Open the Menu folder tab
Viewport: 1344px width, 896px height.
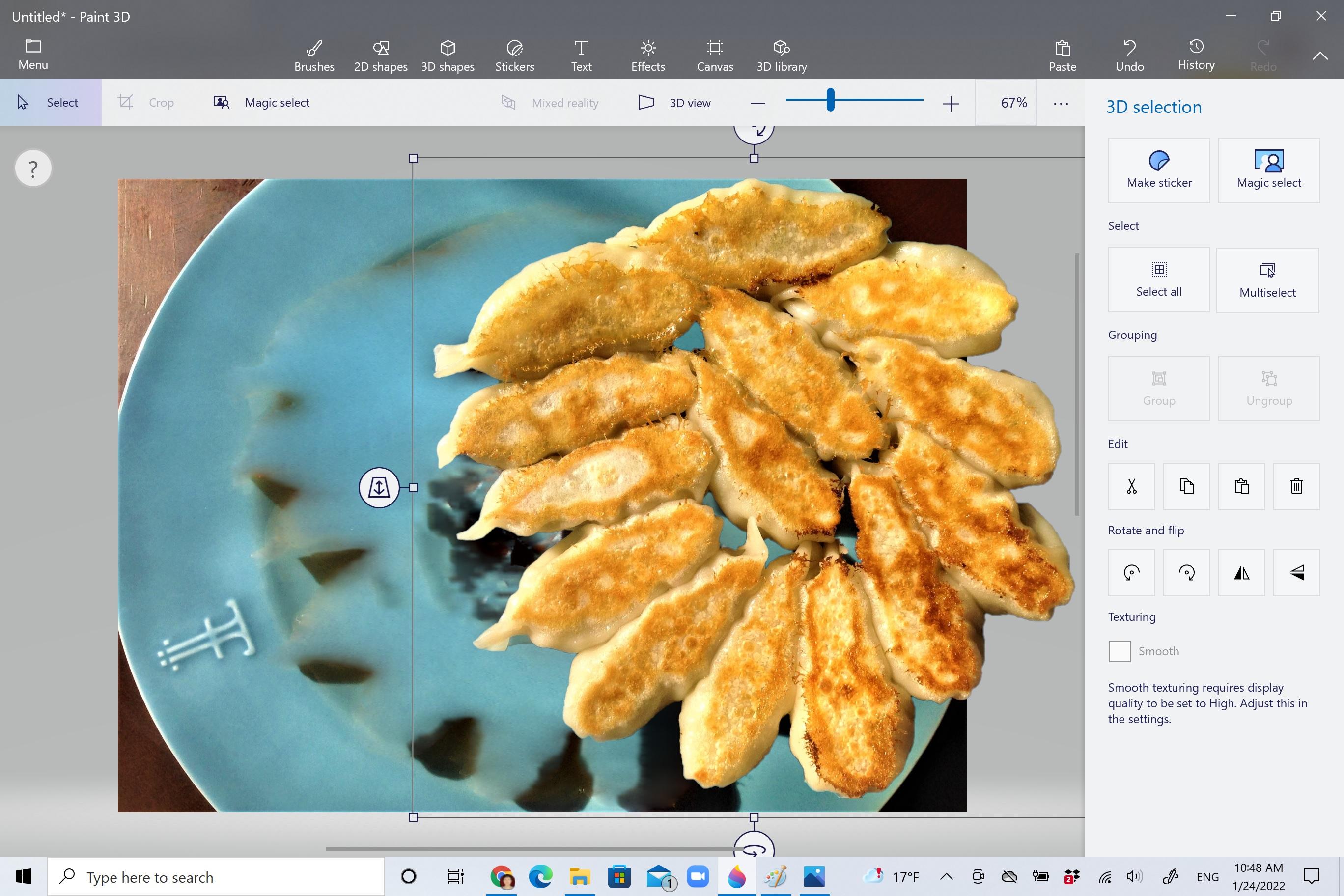click(x=33, y=55)
